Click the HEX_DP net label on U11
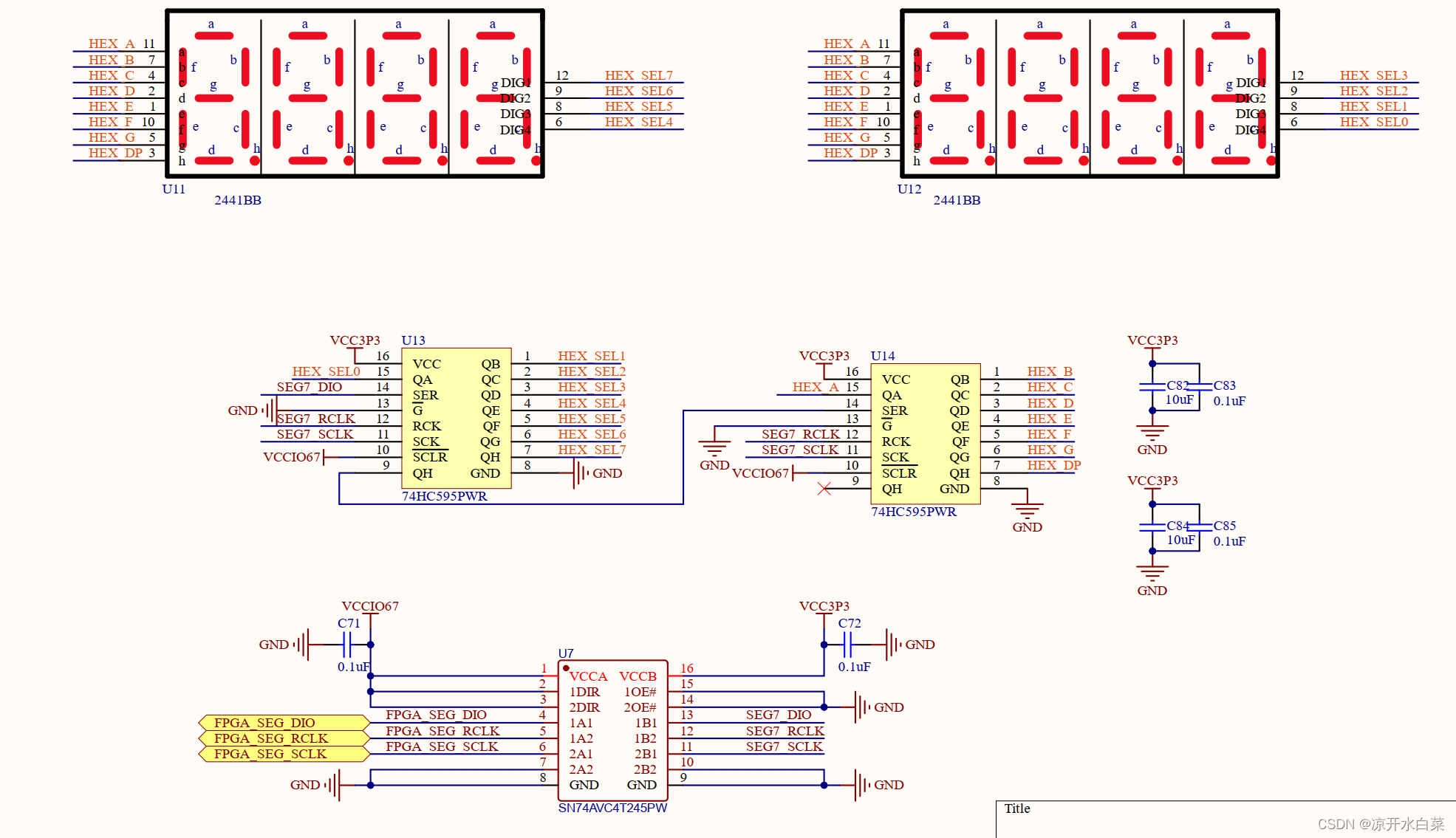Screen dimensions: 1456x838 114,153
